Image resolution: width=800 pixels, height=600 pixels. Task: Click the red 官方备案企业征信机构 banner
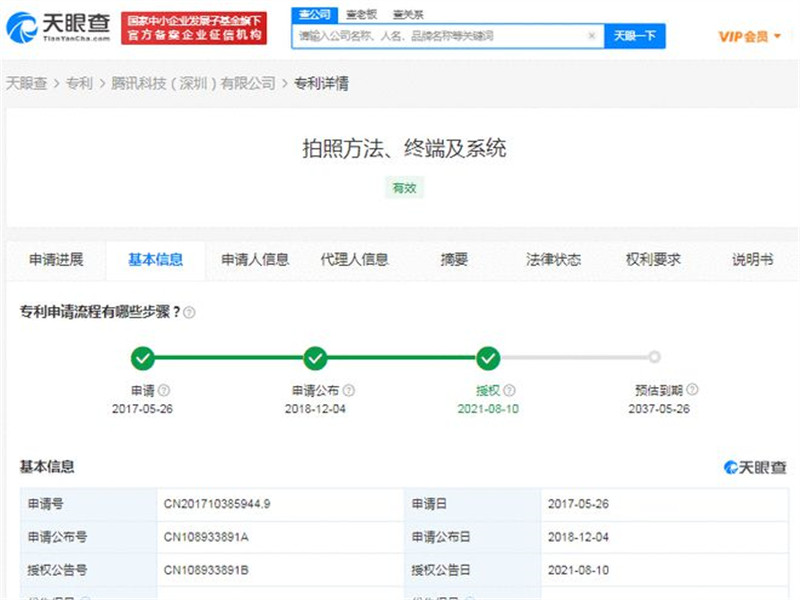[194, 28]
